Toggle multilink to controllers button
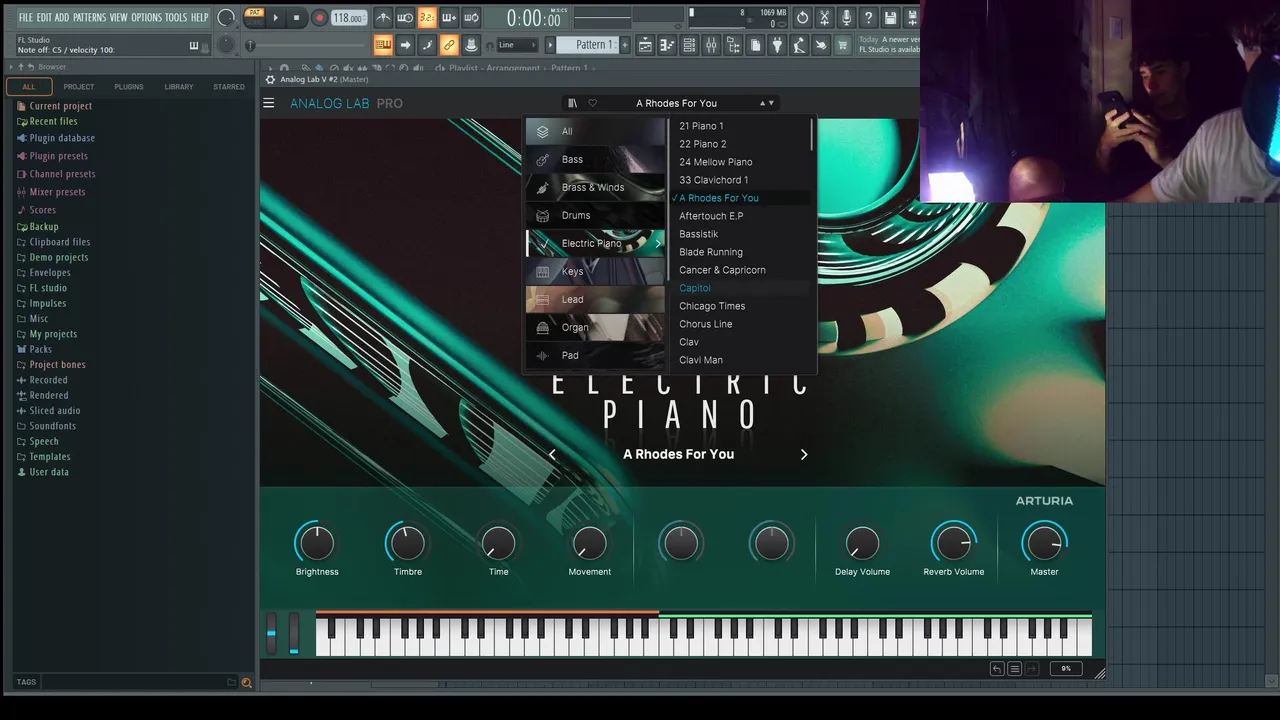Viewport: 1280px width, 720px height. [471, 45]
